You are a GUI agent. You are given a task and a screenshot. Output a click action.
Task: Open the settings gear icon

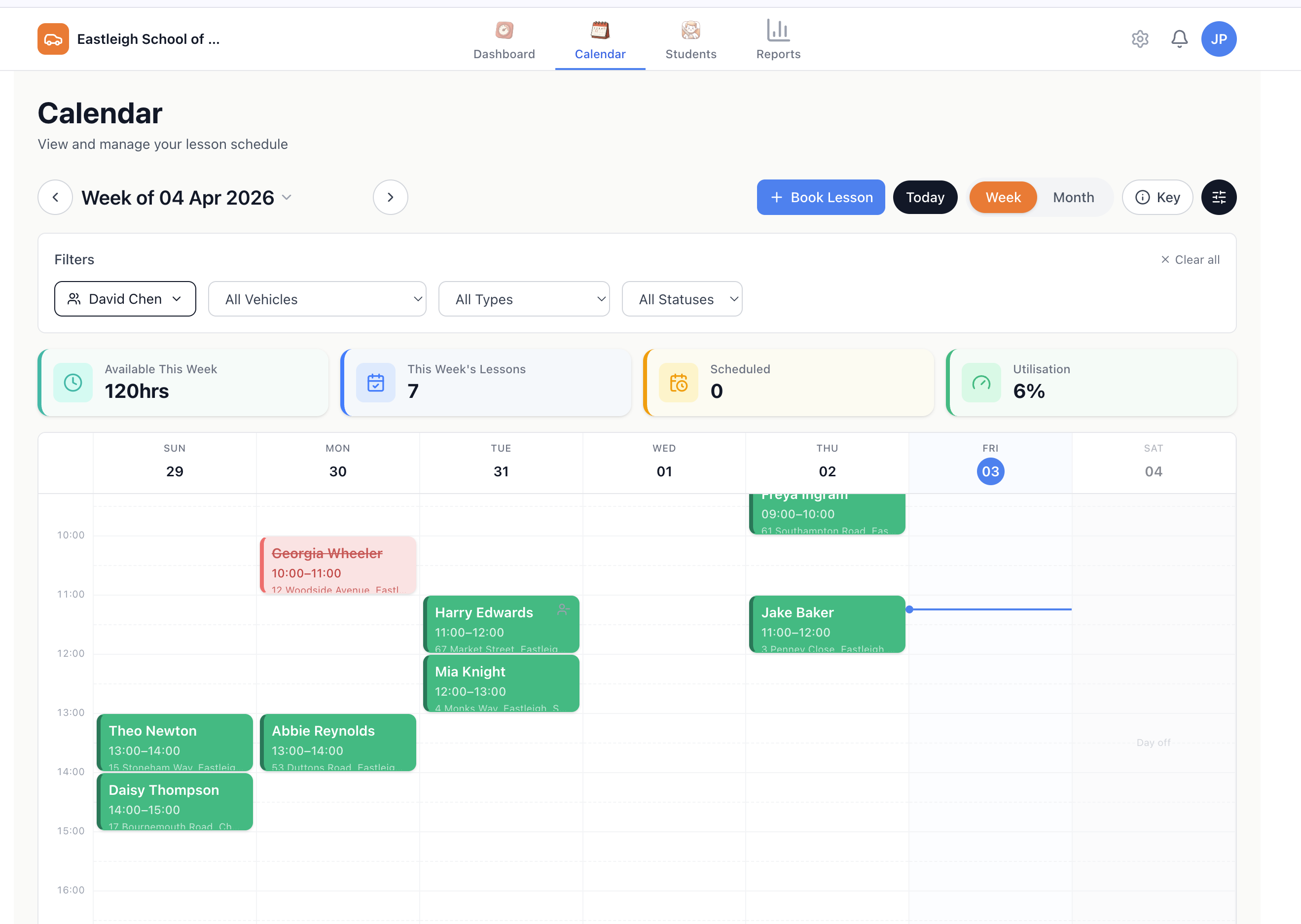pos(1139,38)
